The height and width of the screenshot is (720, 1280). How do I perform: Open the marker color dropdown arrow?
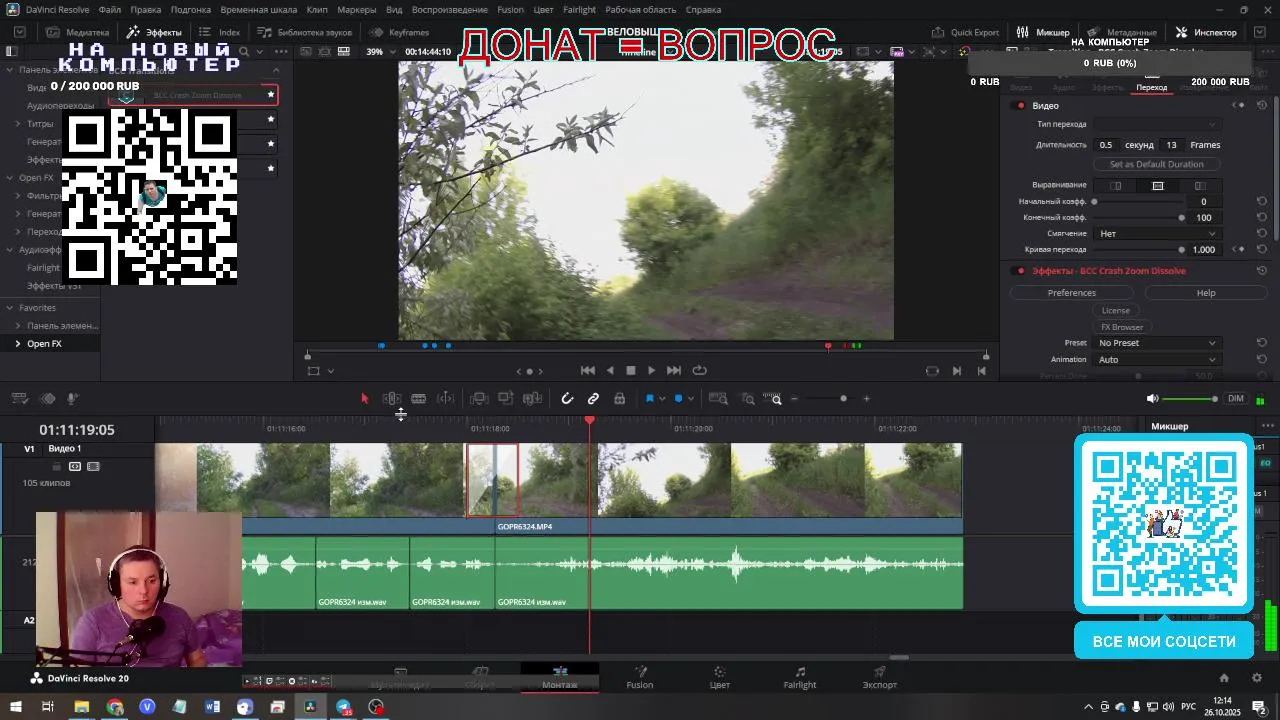[x=690, y=399]
